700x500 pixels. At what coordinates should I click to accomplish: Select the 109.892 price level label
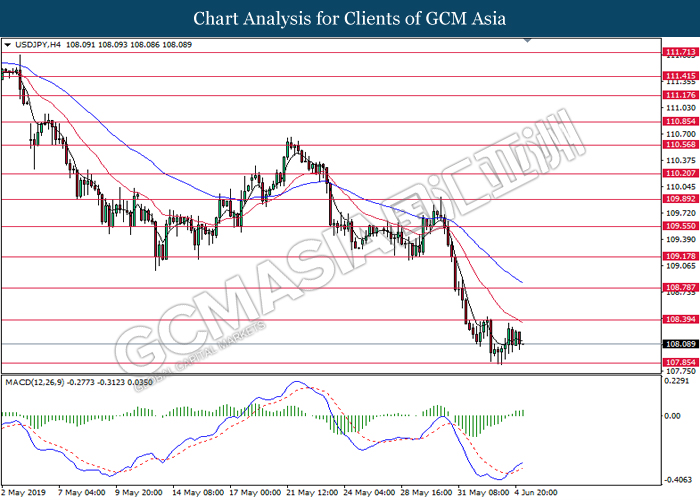(x=680, y=199)
